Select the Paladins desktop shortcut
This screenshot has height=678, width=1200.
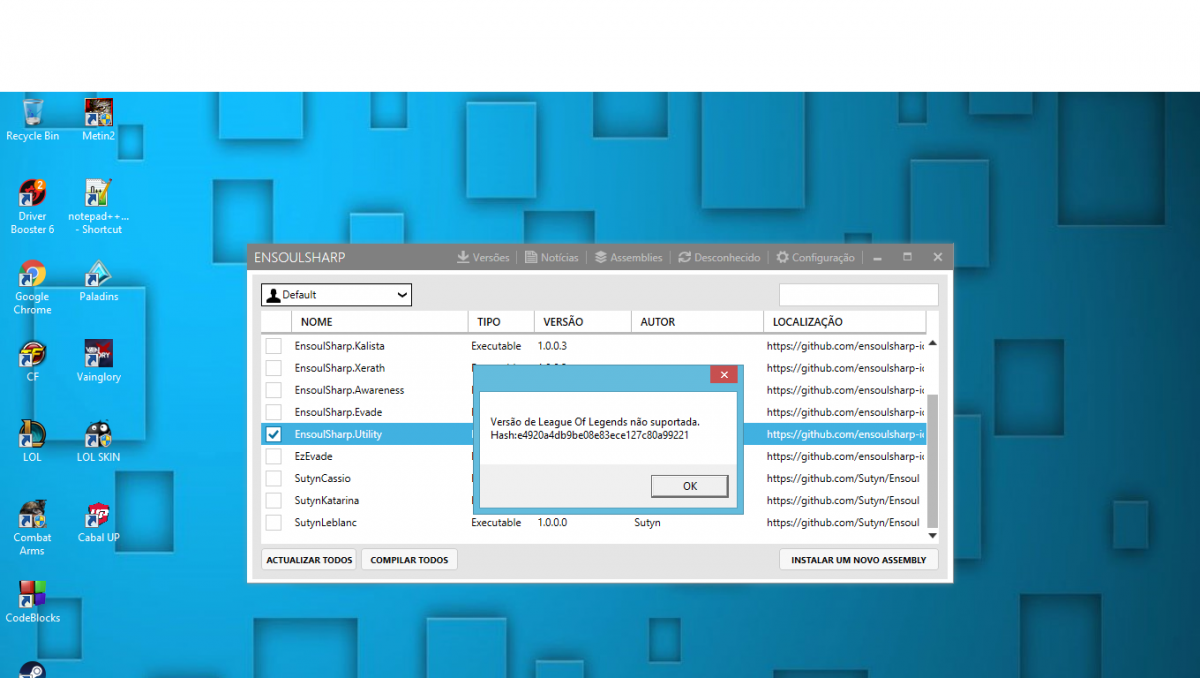pos(98,282)
